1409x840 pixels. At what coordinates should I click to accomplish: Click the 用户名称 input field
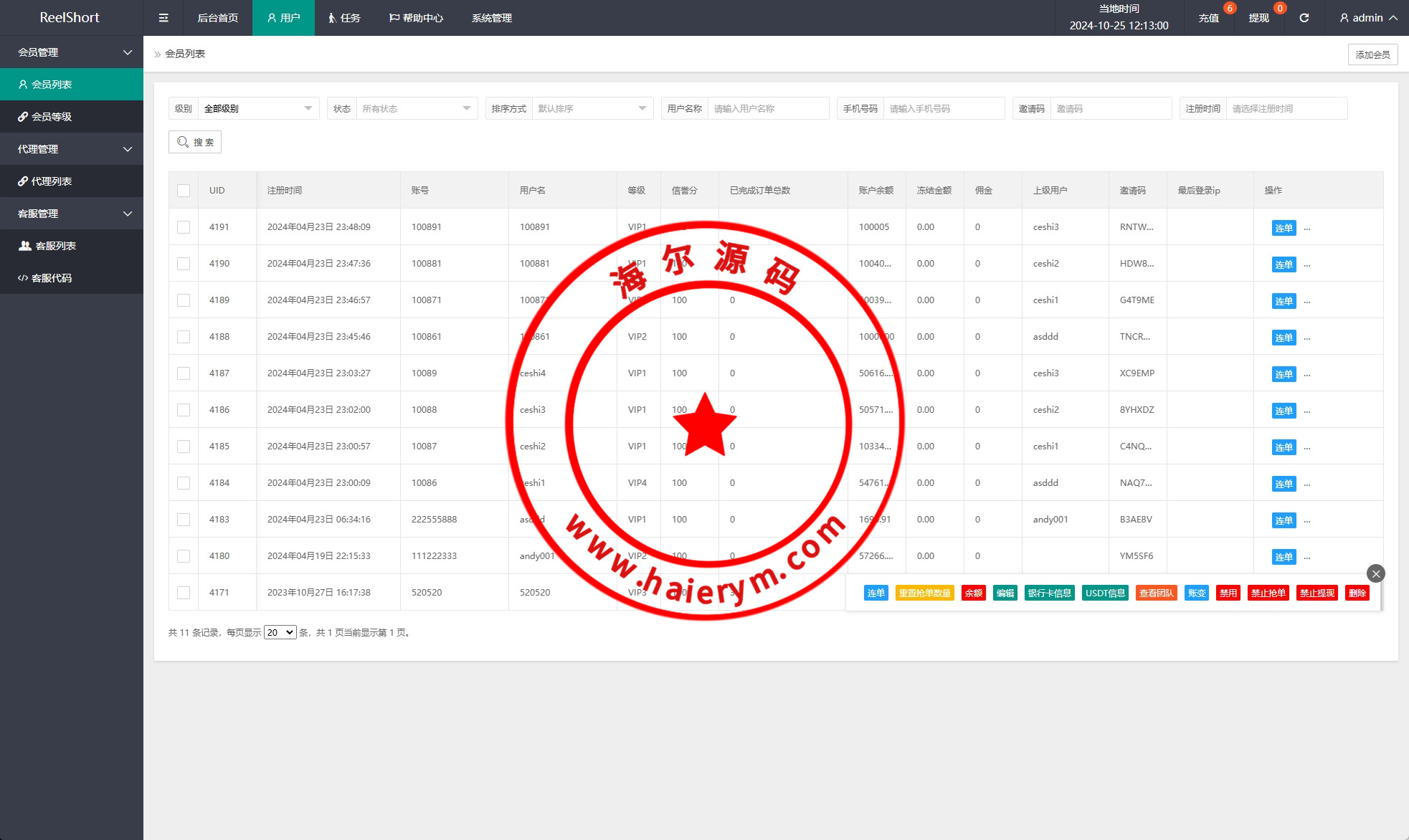pos(767,108)
